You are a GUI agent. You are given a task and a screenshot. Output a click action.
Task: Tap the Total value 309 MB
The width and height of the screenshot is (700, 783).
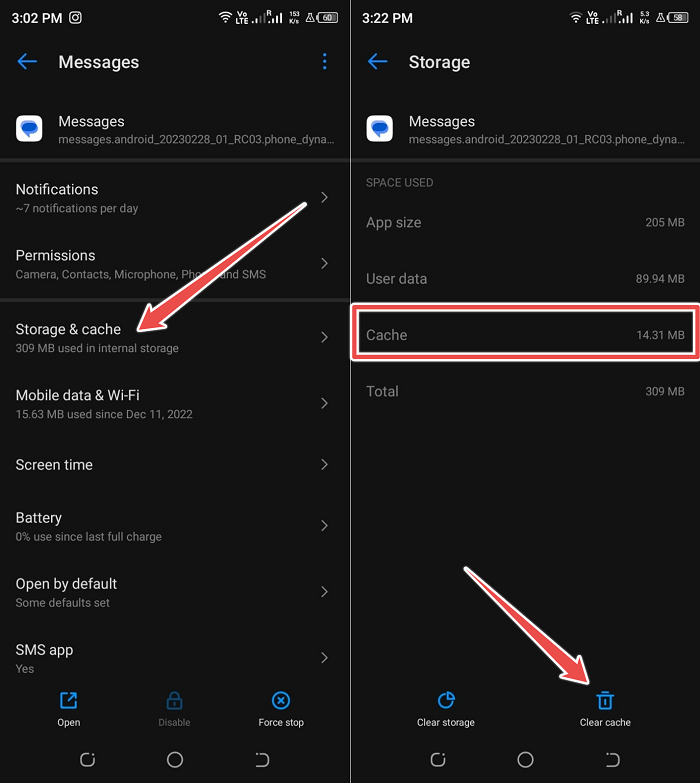[665, 392]
